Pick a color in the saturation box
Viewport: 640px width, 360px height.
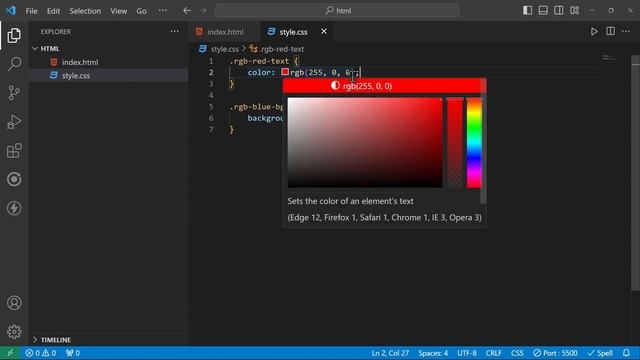tap(365, 142)
